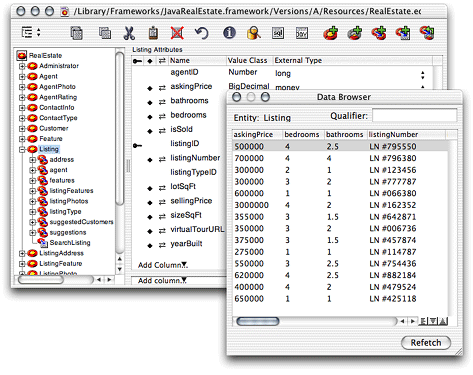Click the Administrator entity icon
This screenshot has height=375, width=473.
click(32, 66)
